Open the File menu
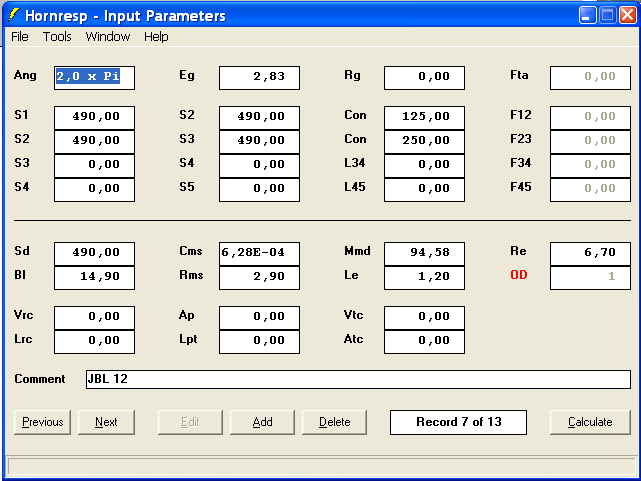This screenshot has width=641, height=481. coord(20,37)
